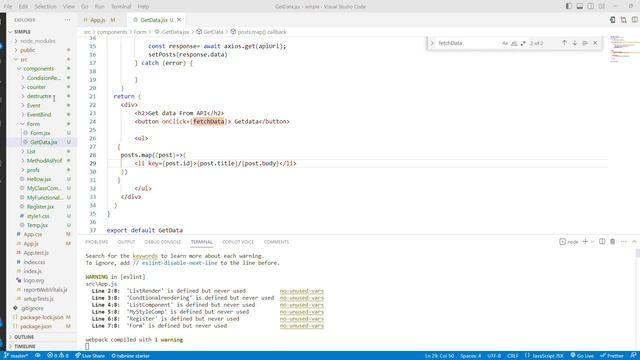Change encoding via UTF-8 status item

494,356
